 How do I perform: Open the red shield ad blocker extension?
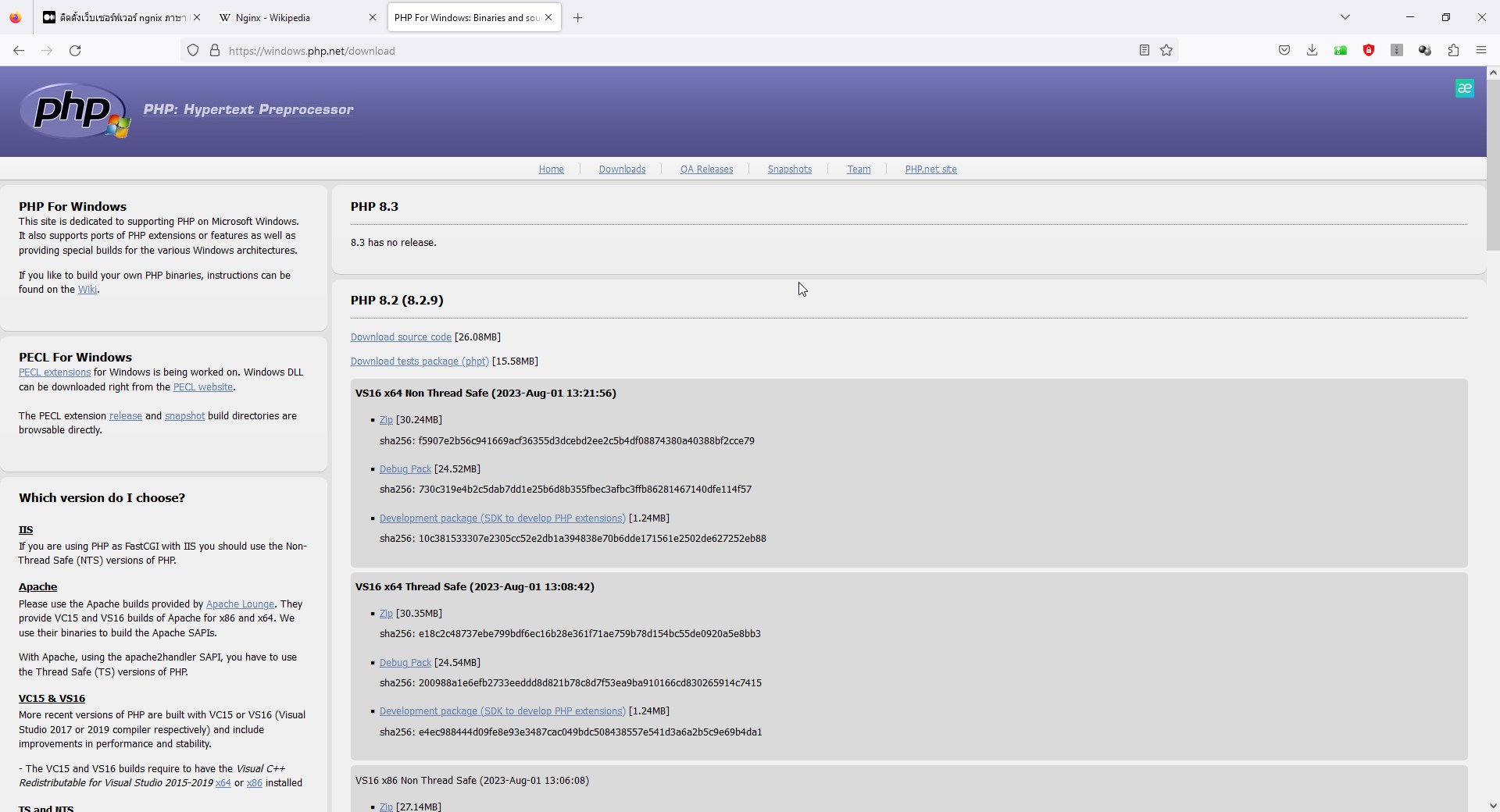coord(1369,51)
